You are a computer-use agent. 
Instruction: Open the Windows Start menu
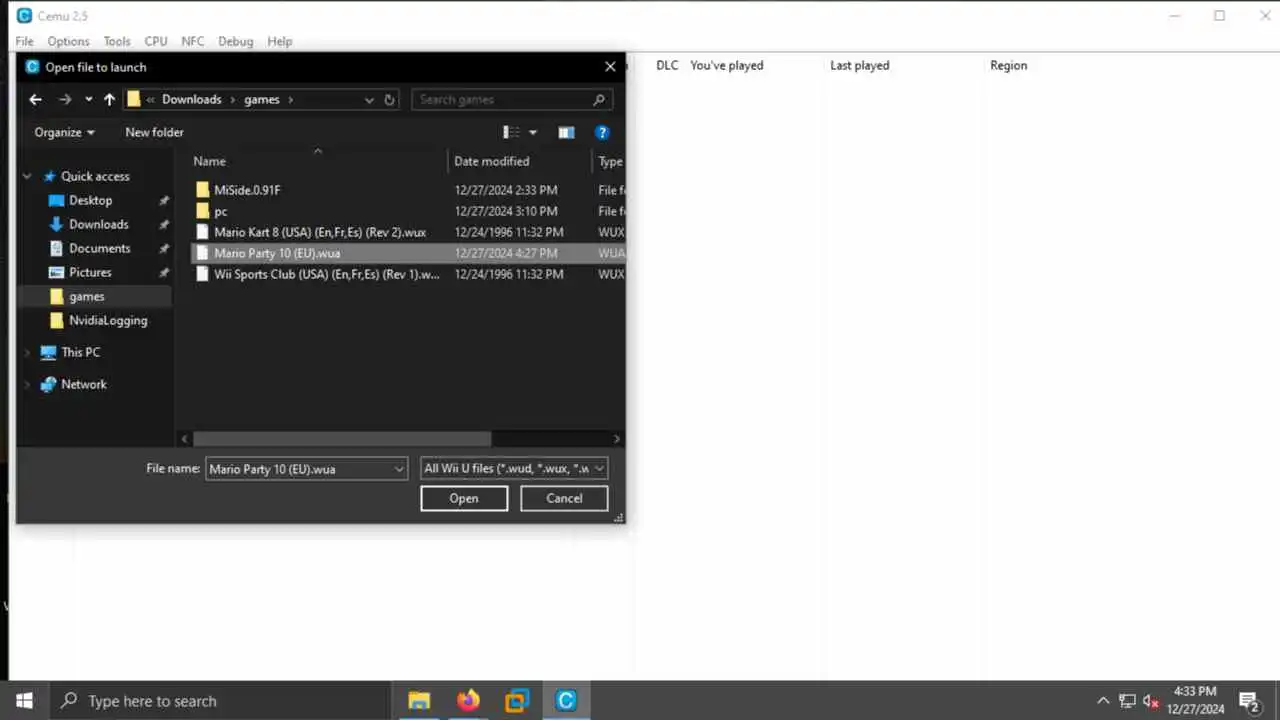(x=24, y=701)
